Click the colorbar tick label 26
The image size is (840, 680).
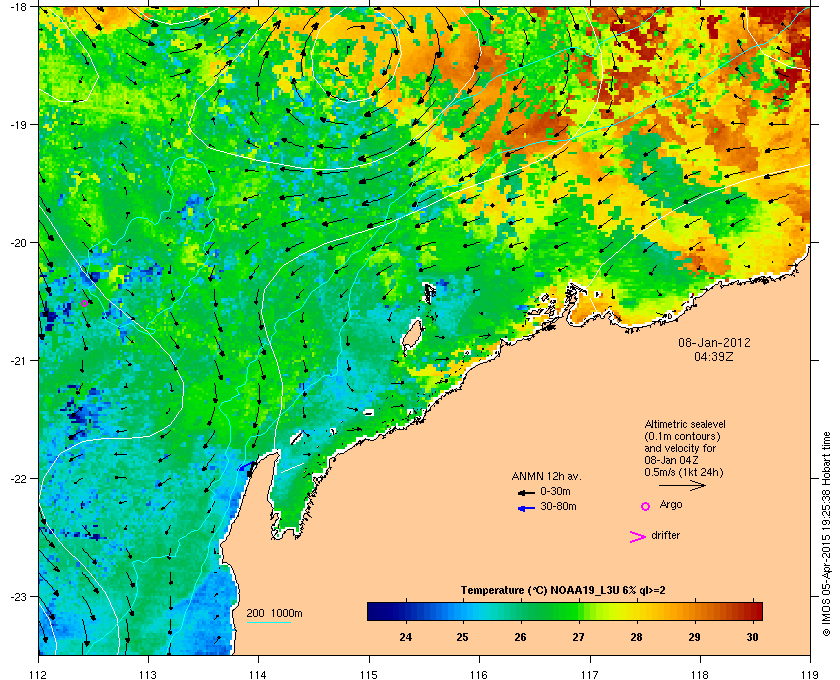(x=520, y=637)
